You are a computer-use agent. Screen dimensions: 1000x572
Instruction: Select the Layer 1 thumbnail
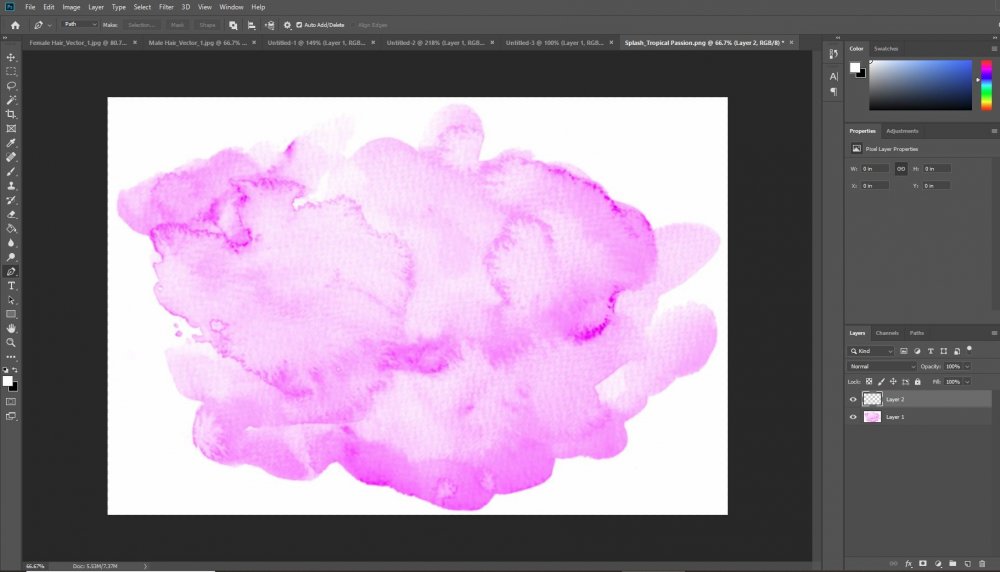(872, 417)
